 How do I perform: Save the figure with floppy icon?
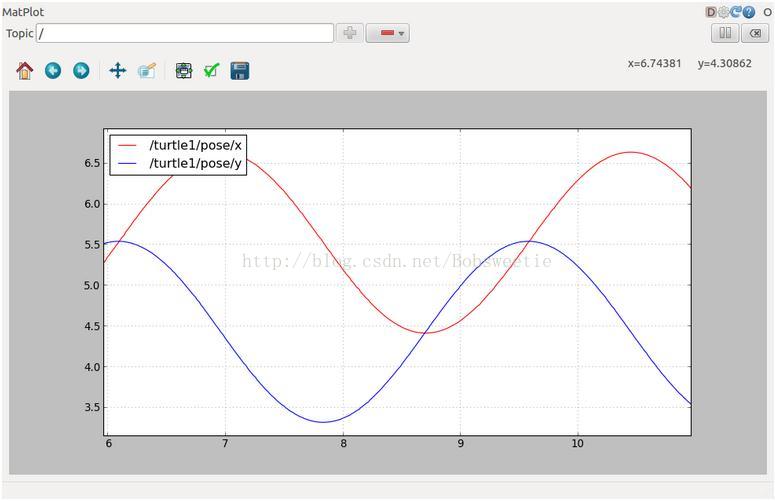[240, 71]
